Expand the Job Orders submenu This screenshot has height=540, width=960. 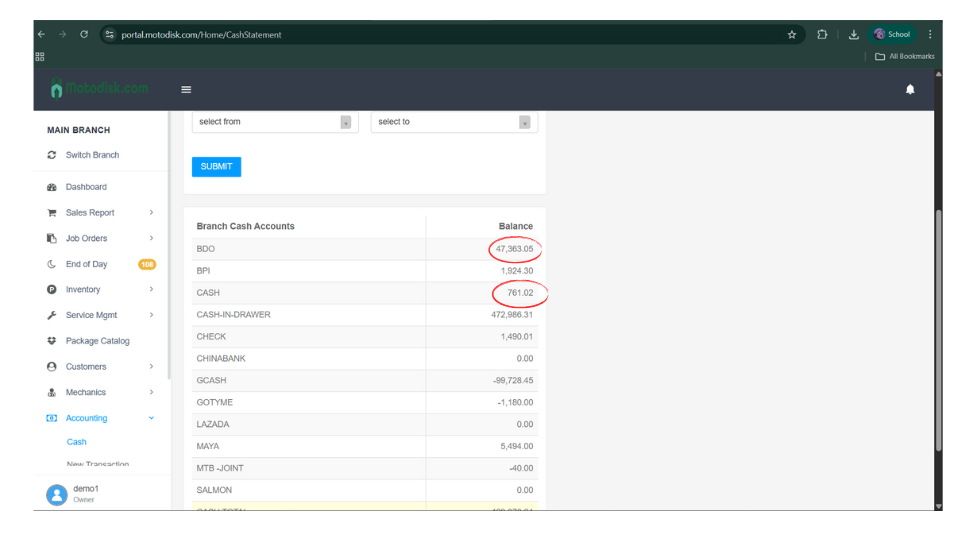pos(151,238)
